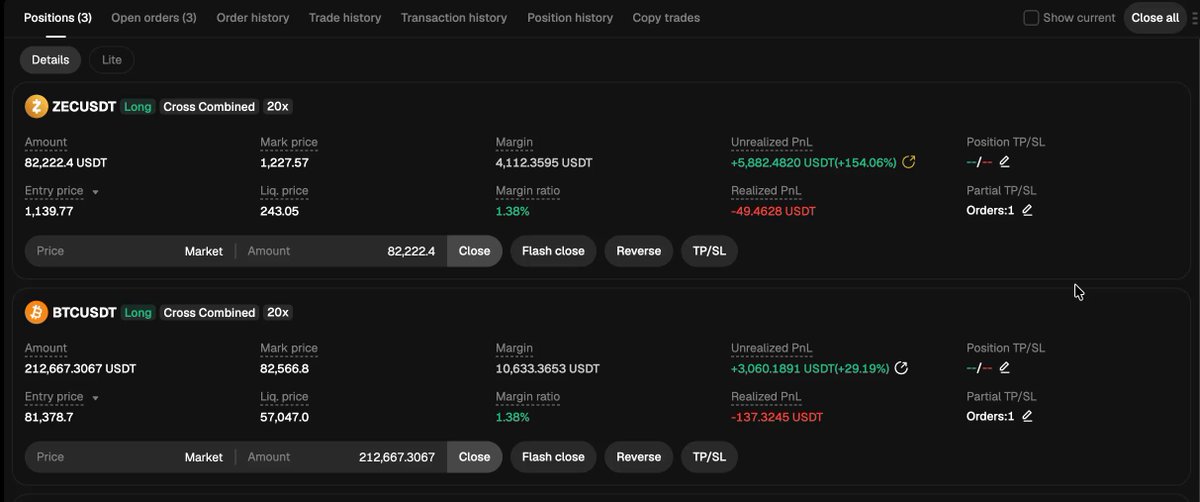
Task: Click BTCUSDT margin 10,633.3653 USDT
Action: 548,368
